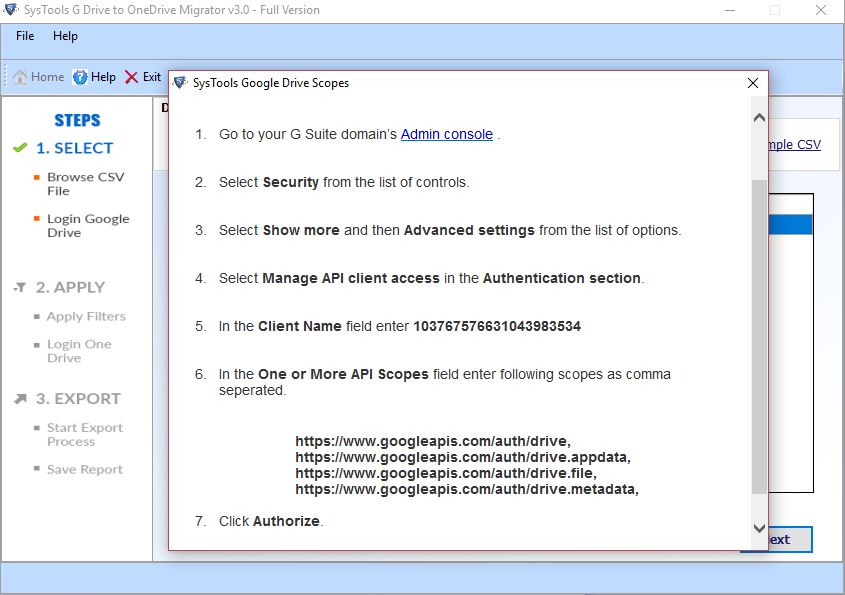845x595 pixels.
Task: Click the client name number 103767576631043983534
Action: click(x=497, y=326)
